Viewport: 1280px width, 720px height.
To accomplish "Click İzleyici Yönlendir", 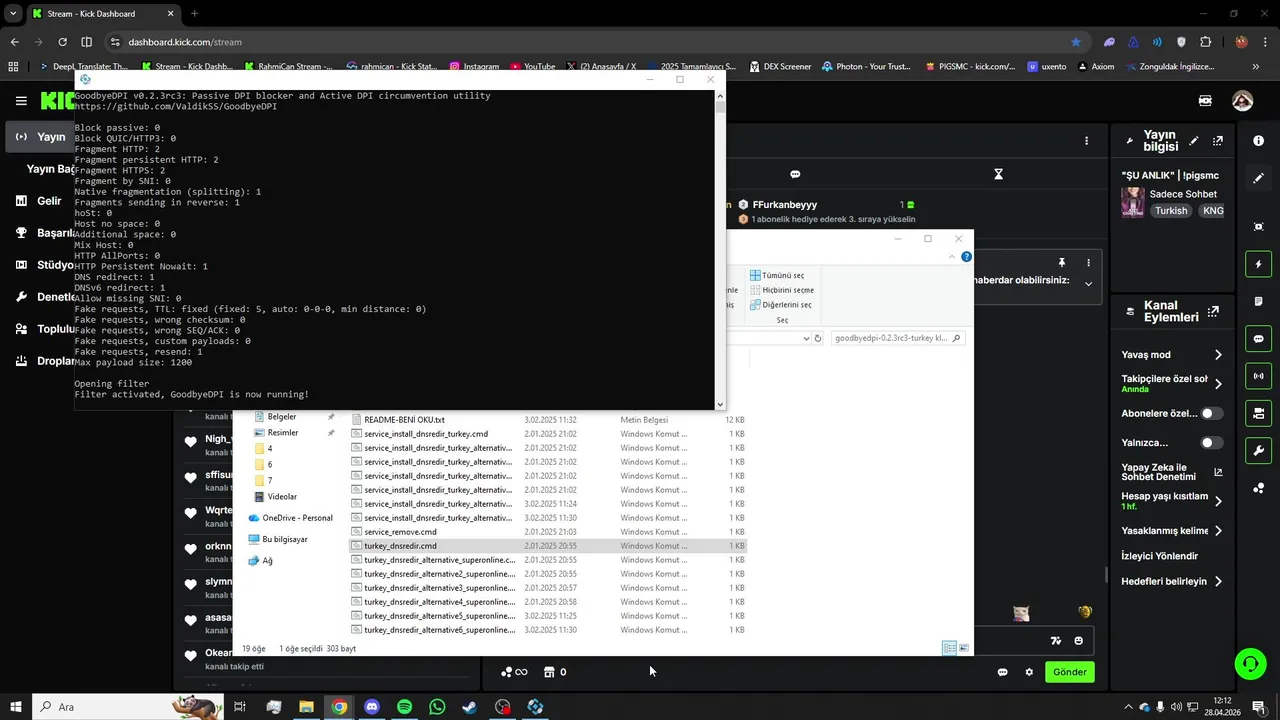I will [1159, 556].
